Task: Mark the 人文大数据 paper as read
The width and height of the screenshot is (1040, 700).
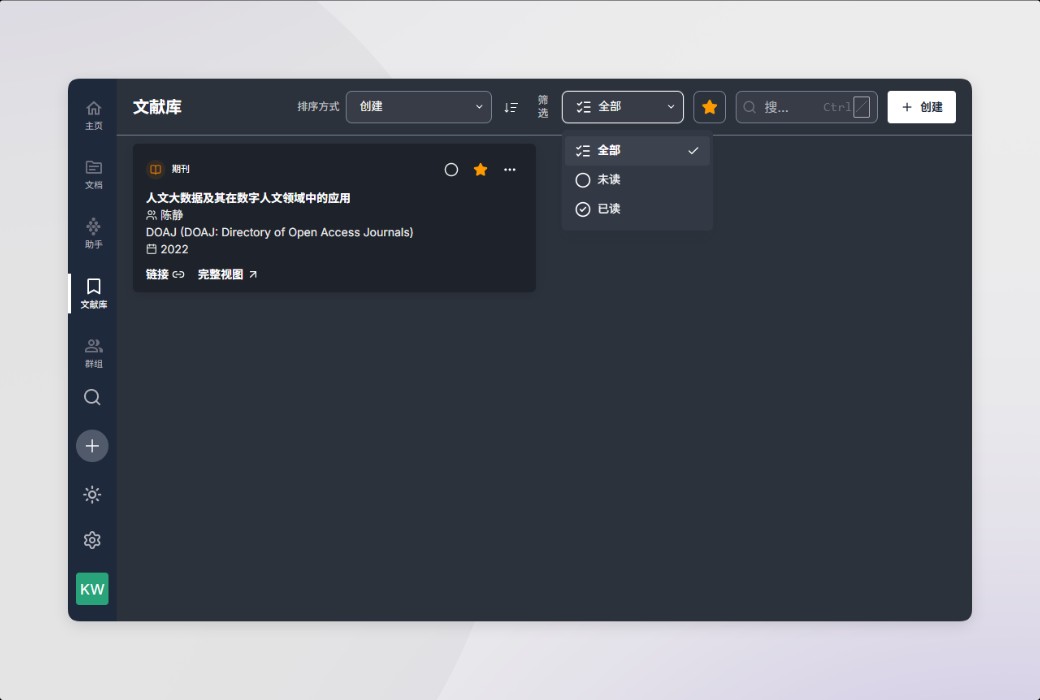Action: 451,170
